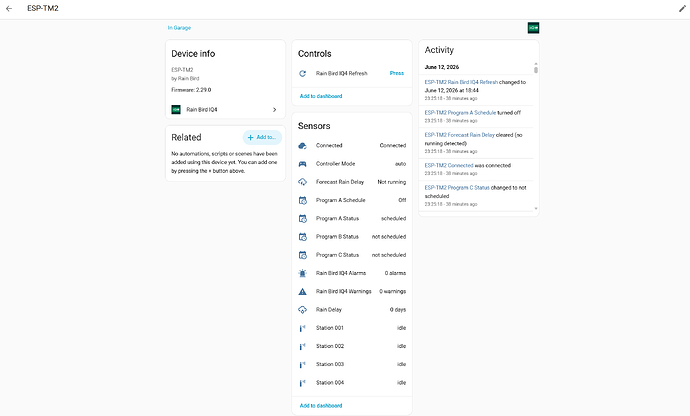This screenshot has height=416, width=690.
Task: Expand Rain Bird IQ4 integration chevron
Action: pyautogui.click(x=275, y=110)
